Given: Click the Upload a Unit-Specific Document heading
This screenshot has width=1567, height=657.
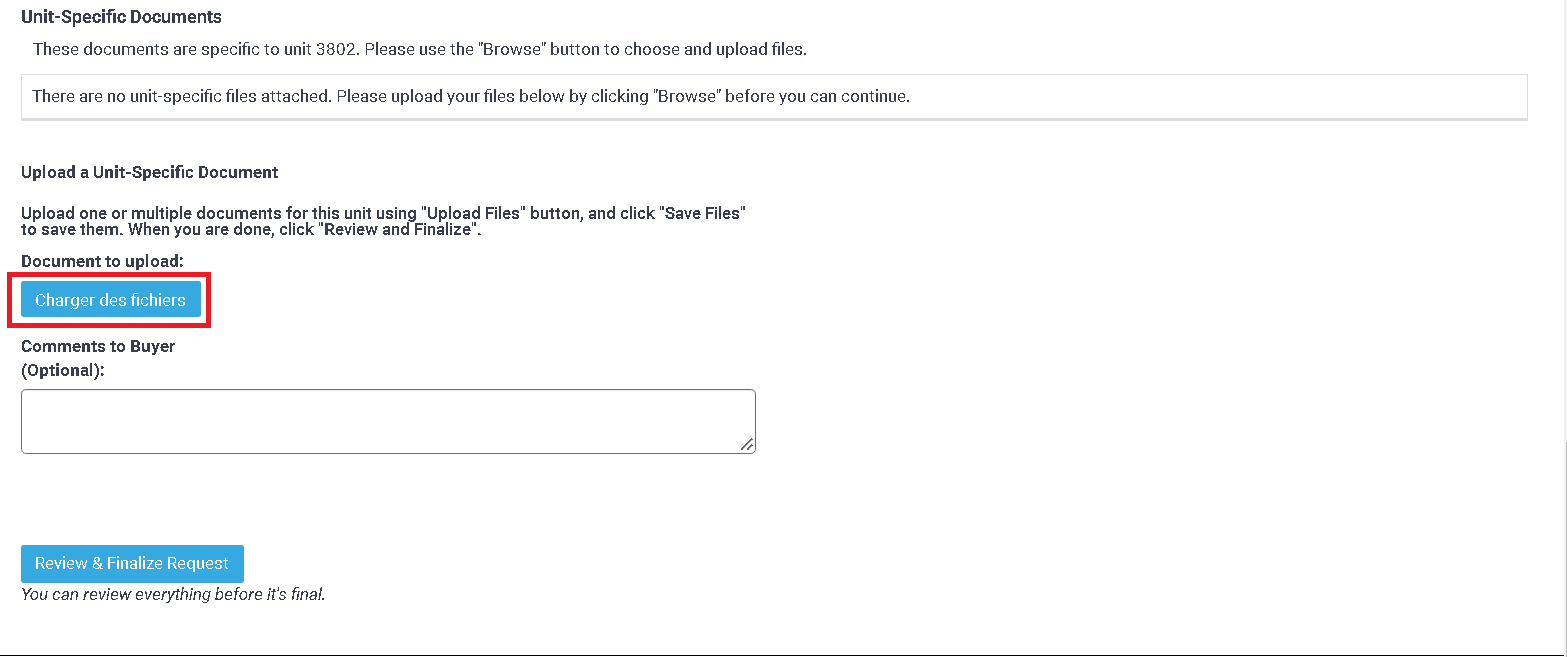Looking at the screenshot, I should pyautogui.click(x=150, y=172).
